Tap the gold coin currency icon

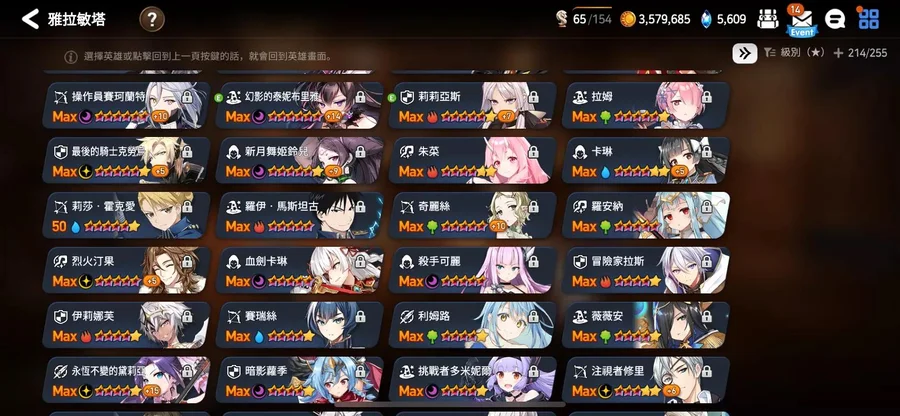[x=628, y=20]
